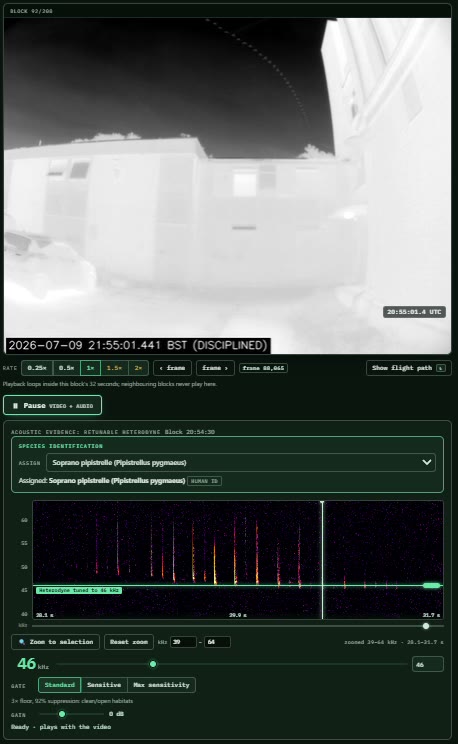
Task: Click the zoomed 39–64 kHz range readout
Action: [x=394, y=642]
